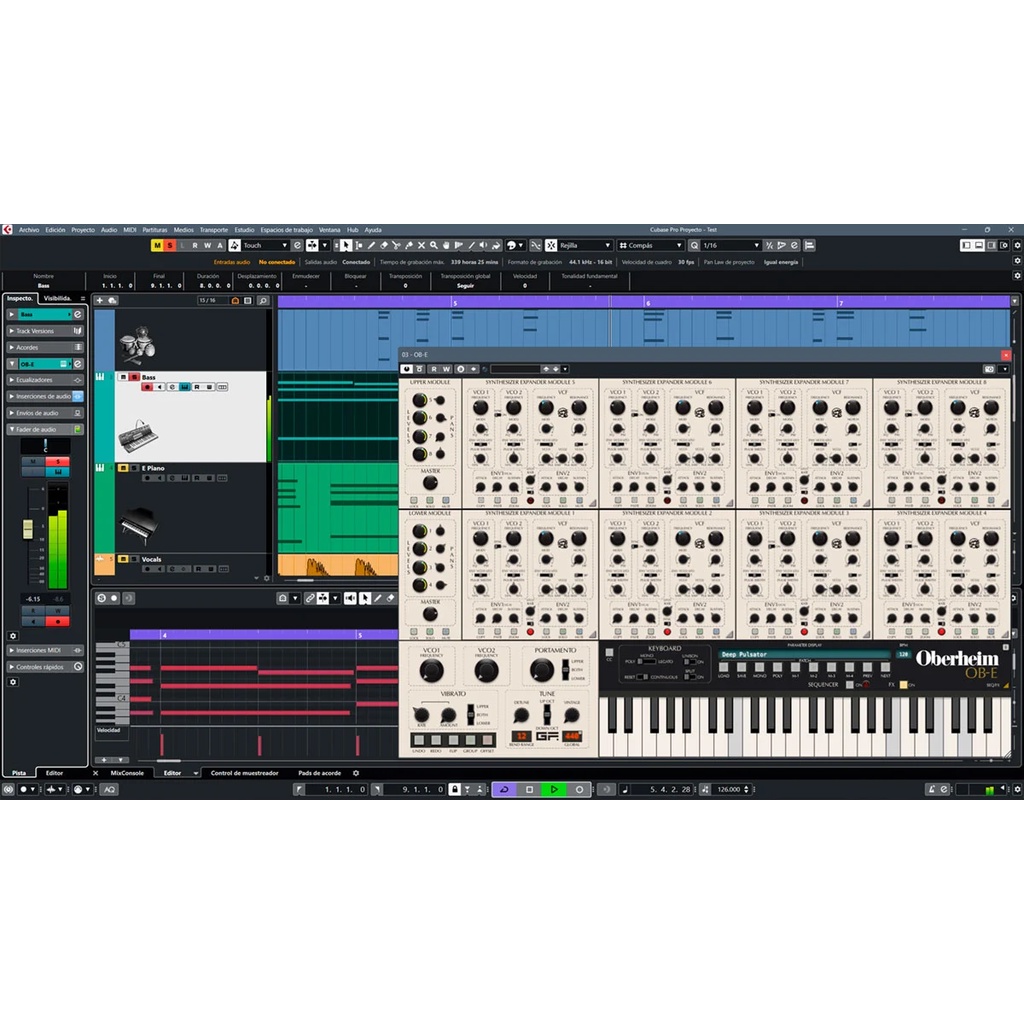
Task: Switch to the MixConsole lower zone tab
Action: (127, 773)
